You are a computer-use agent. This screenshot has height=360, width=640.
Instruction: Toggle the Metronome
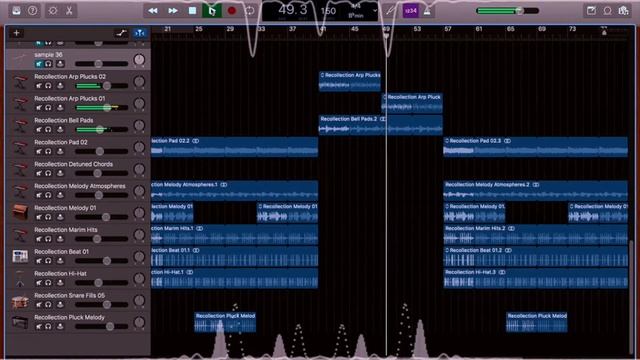[x=427, y=11]
